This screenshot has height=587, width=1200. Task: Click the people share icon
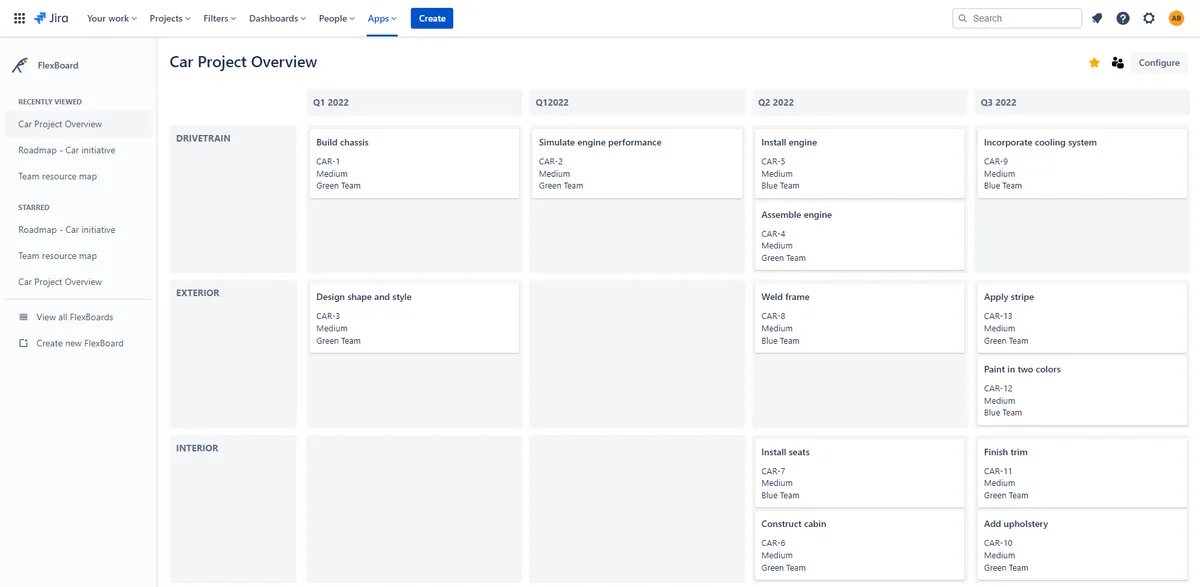pos(1118,63)
